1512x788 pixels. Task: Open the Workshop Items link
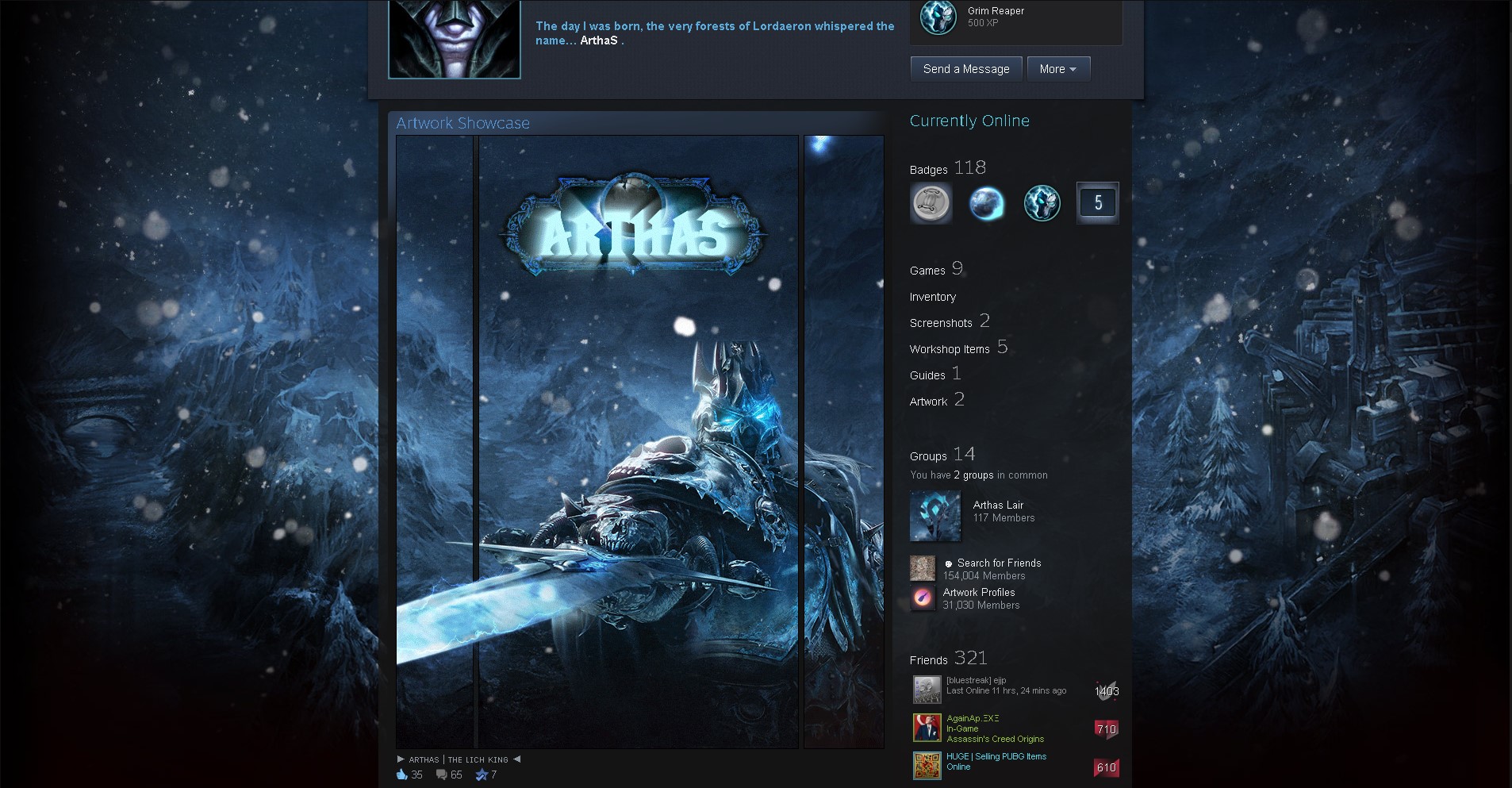[950, 349]
